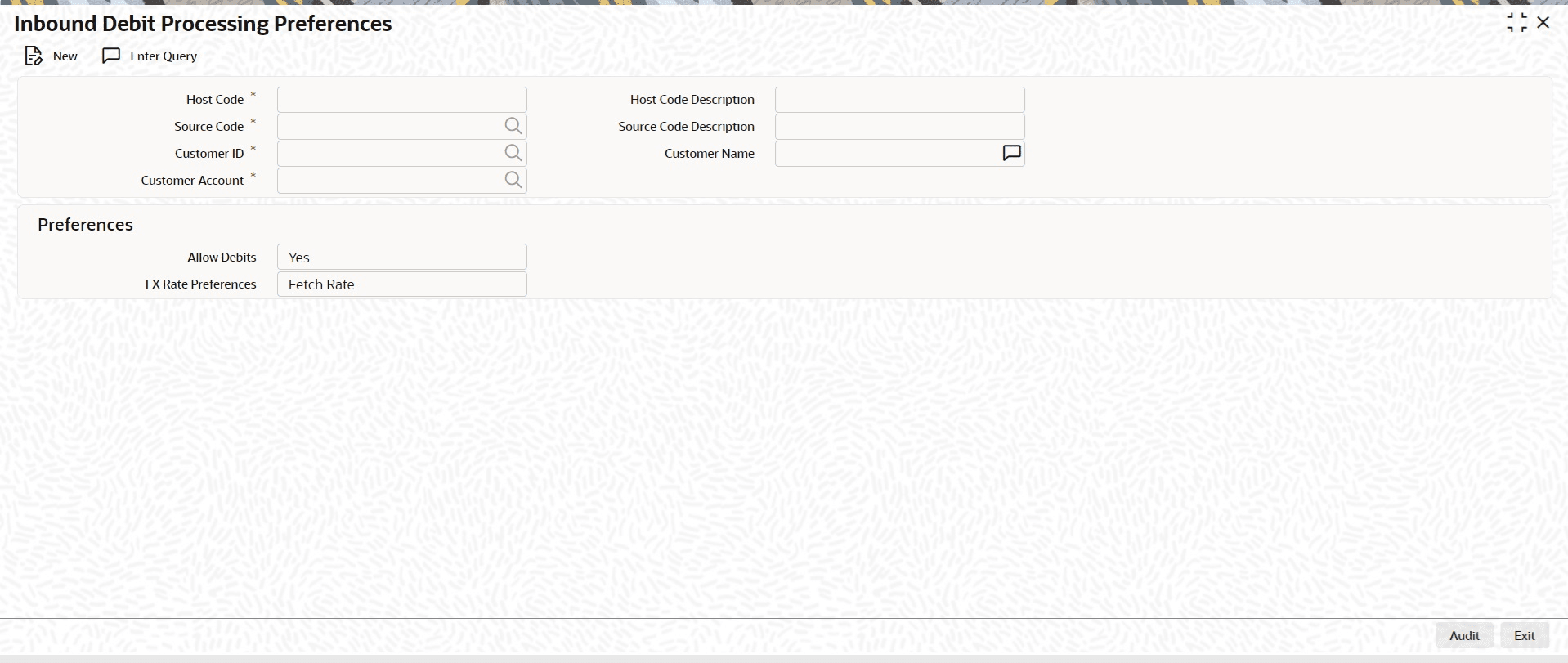
Task: Click the Host Code Description label
Action: (x=692, y=99)
